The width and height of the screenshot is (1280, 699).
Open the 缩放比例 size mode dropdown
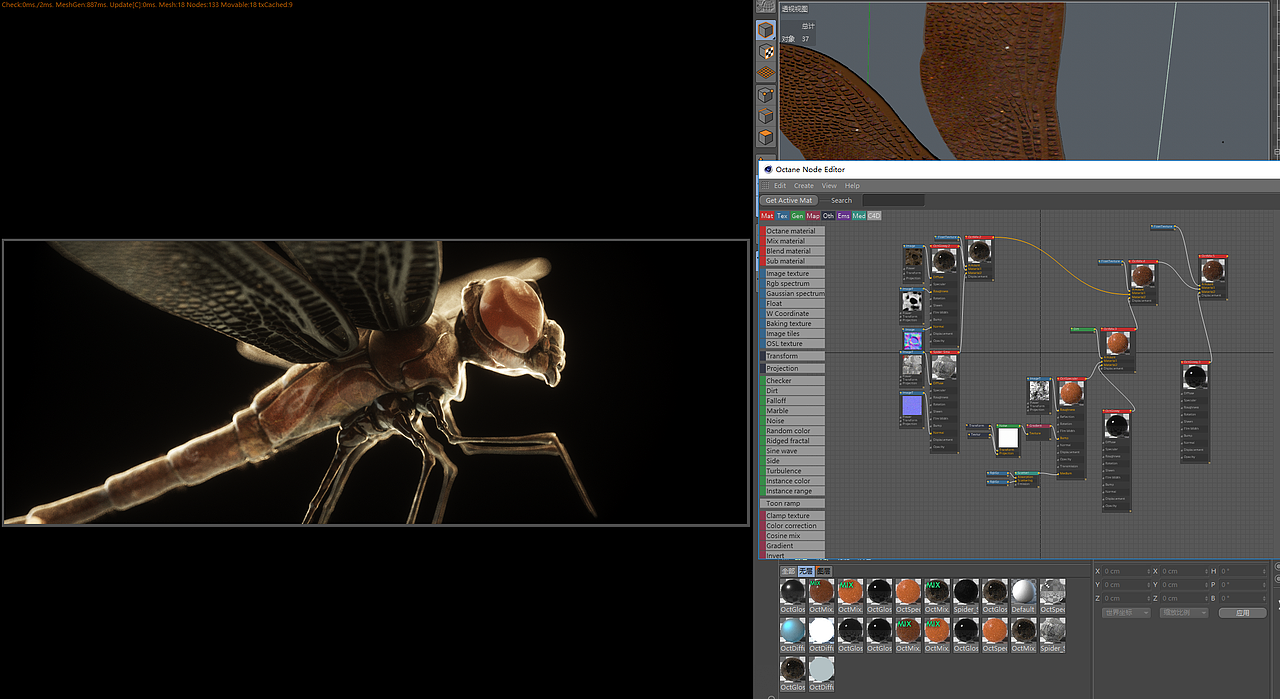1183,613
